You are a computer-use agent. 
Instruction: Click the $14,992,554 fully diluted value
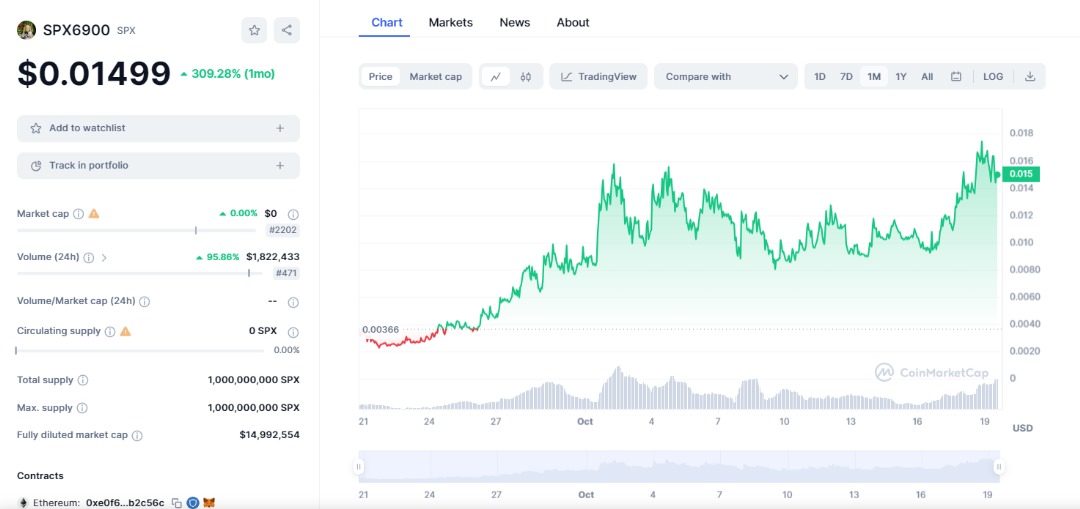(x=269, y=435)
